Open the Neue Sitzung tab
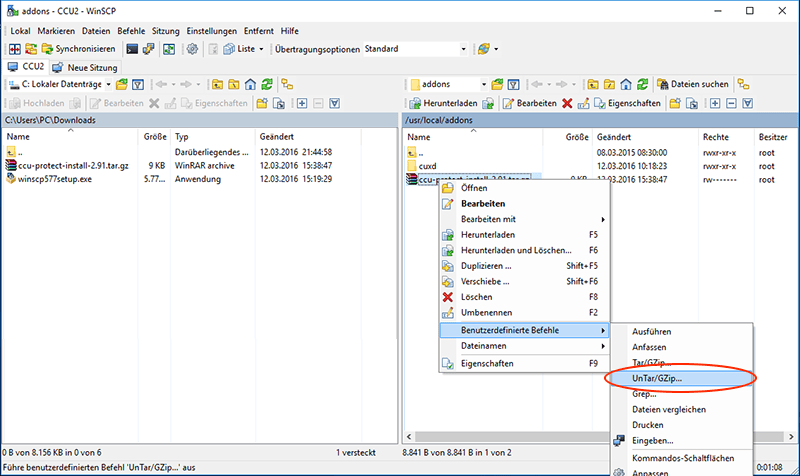The height and width of the screenshot is (476, 800). tap(85, 67)
